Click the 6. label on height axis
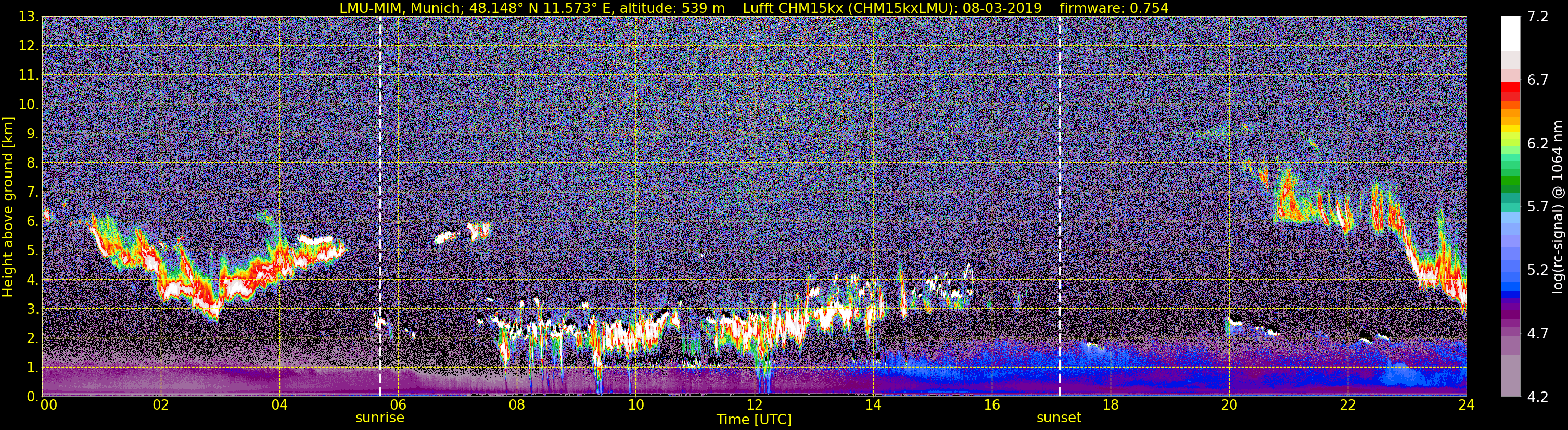Image resolution: width=1568 pixels, height=430 pixels. [x=32, y=222]
